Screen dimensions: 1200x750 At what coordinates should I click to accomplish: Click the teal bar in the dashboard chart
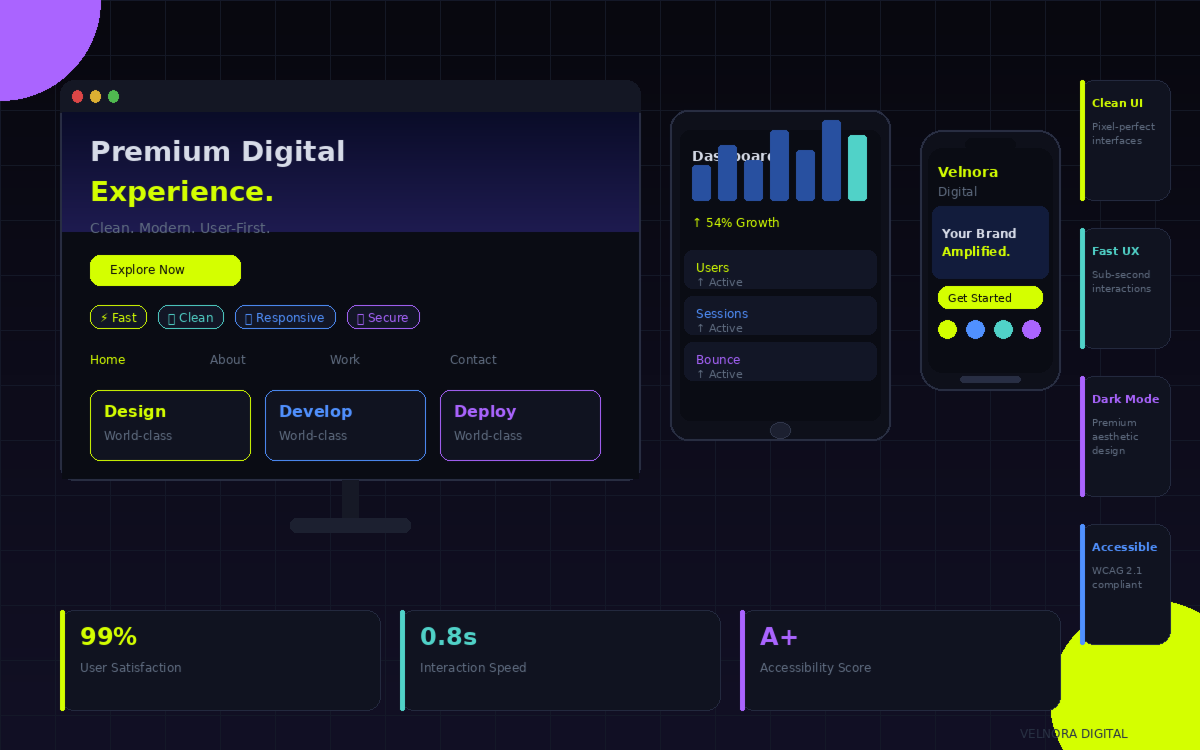click(x=857, y=168)
